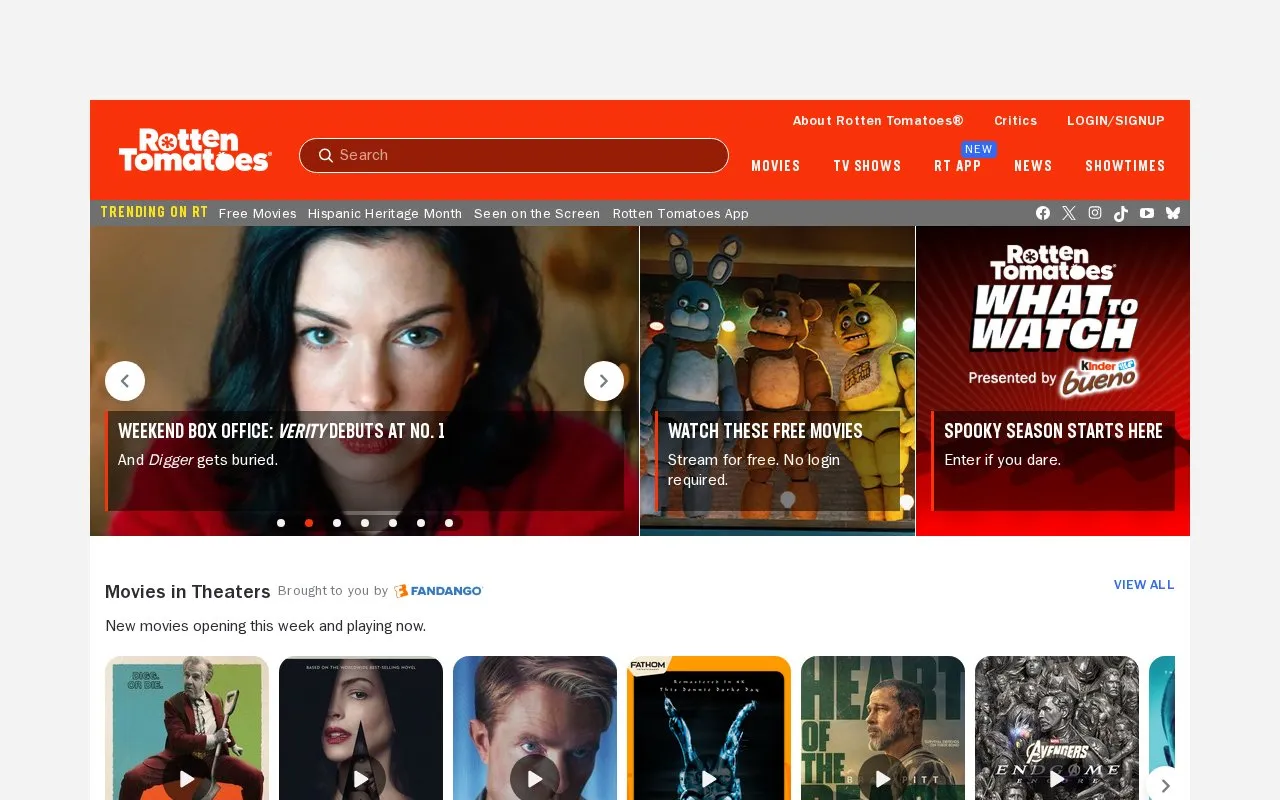The image size is (1280, 800).
Task: Open the Movies menu
Action: coord(776,166)
